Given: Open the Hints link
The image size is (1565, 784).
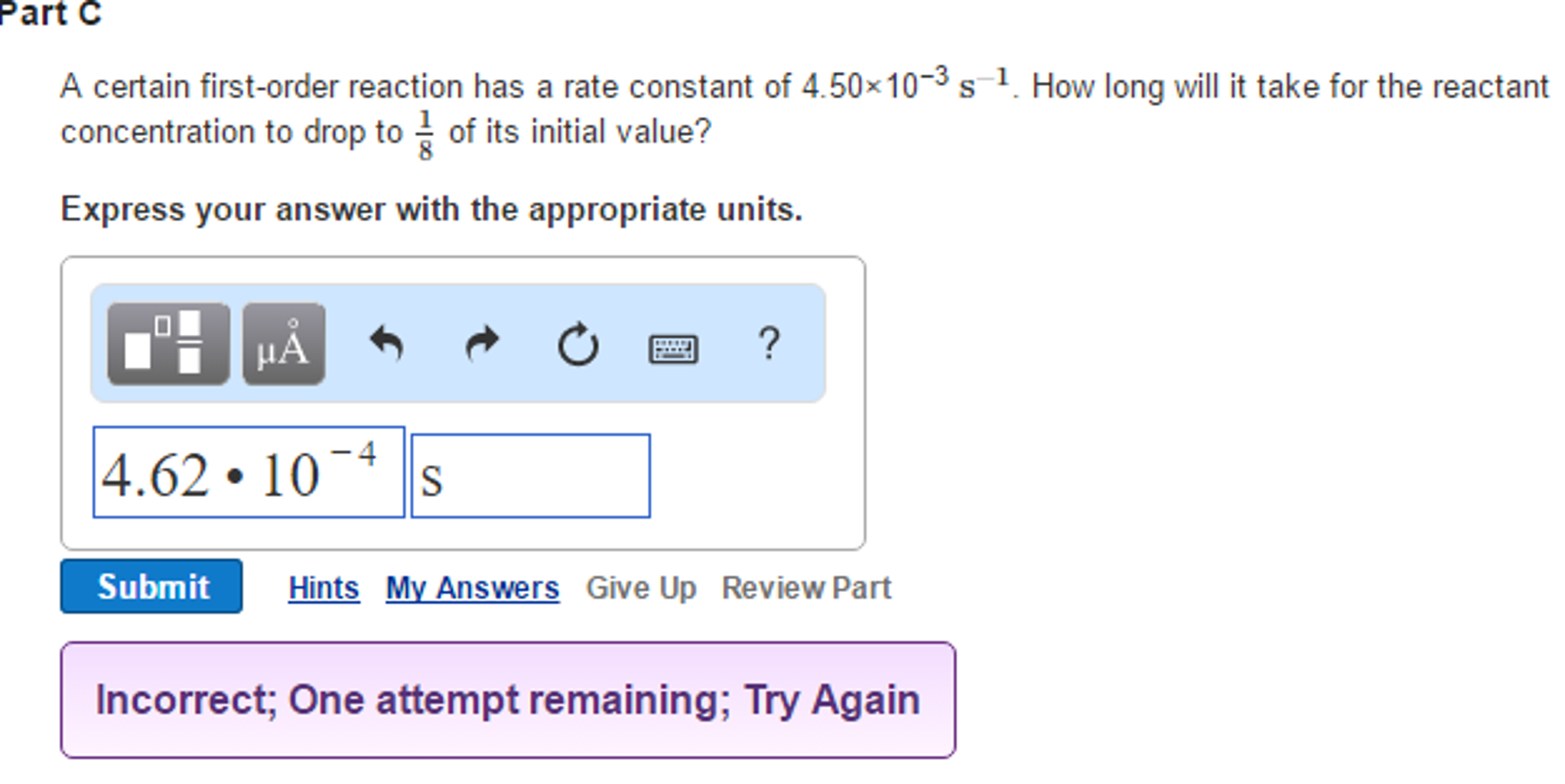Looking at the screenshot, I should 324,587.
